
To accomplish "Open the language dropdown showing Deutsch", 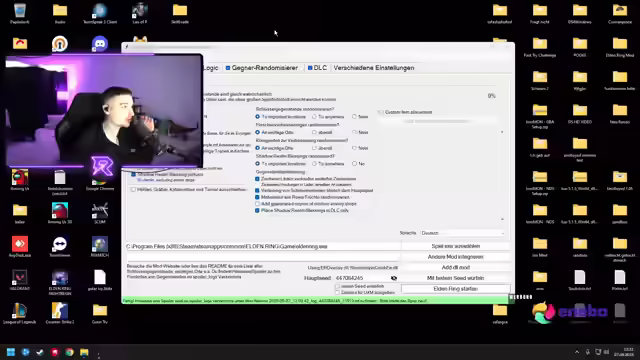I will click(x=462, y=233).
